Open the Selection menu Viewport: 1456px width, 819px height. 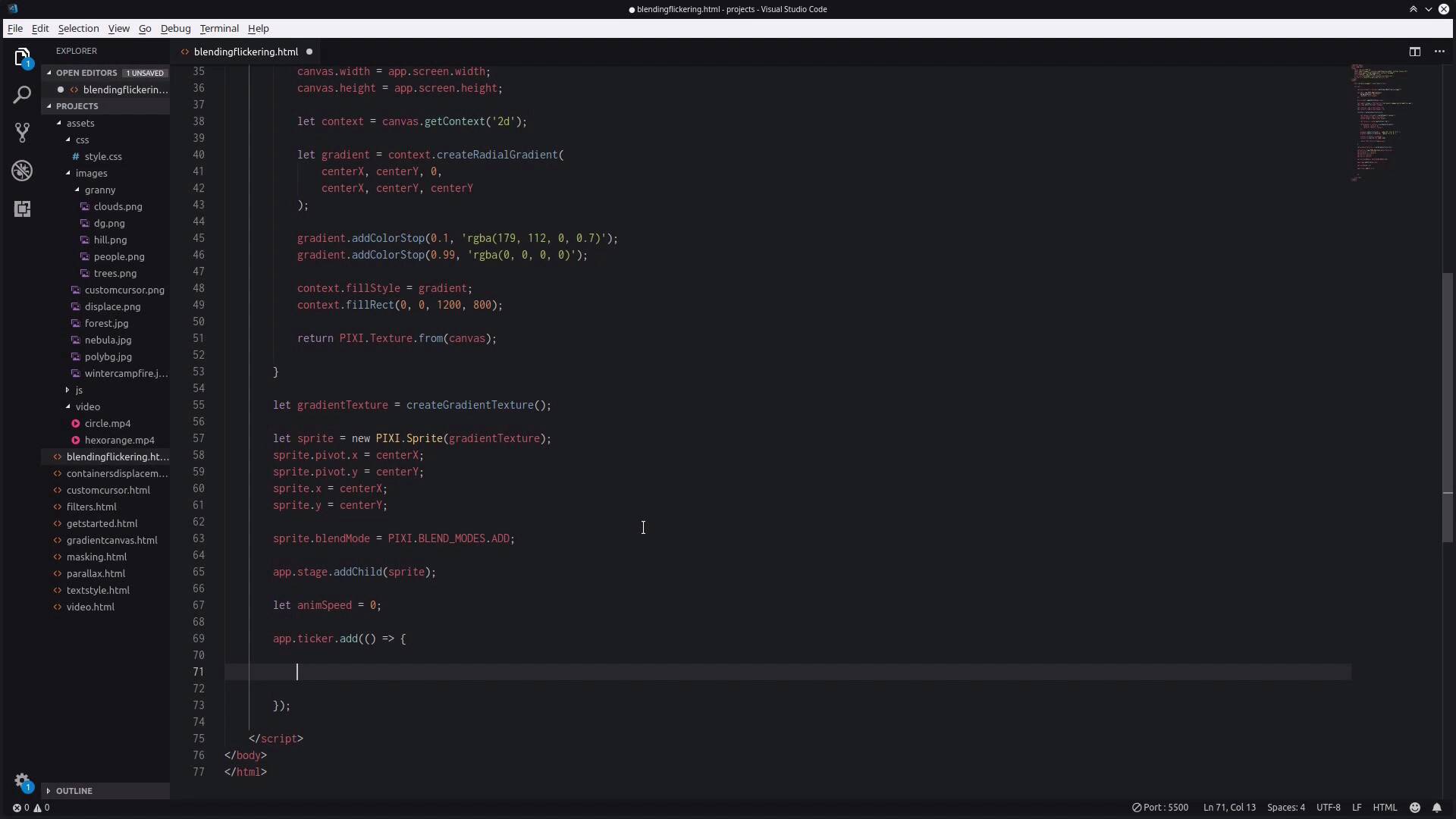tap(78, 28)
